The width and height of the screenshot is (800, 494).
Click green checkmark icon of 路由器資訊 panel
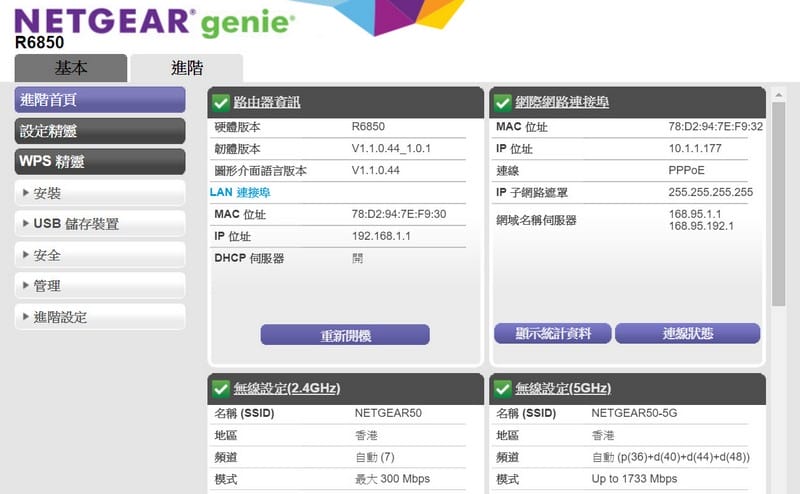(221, 103)
